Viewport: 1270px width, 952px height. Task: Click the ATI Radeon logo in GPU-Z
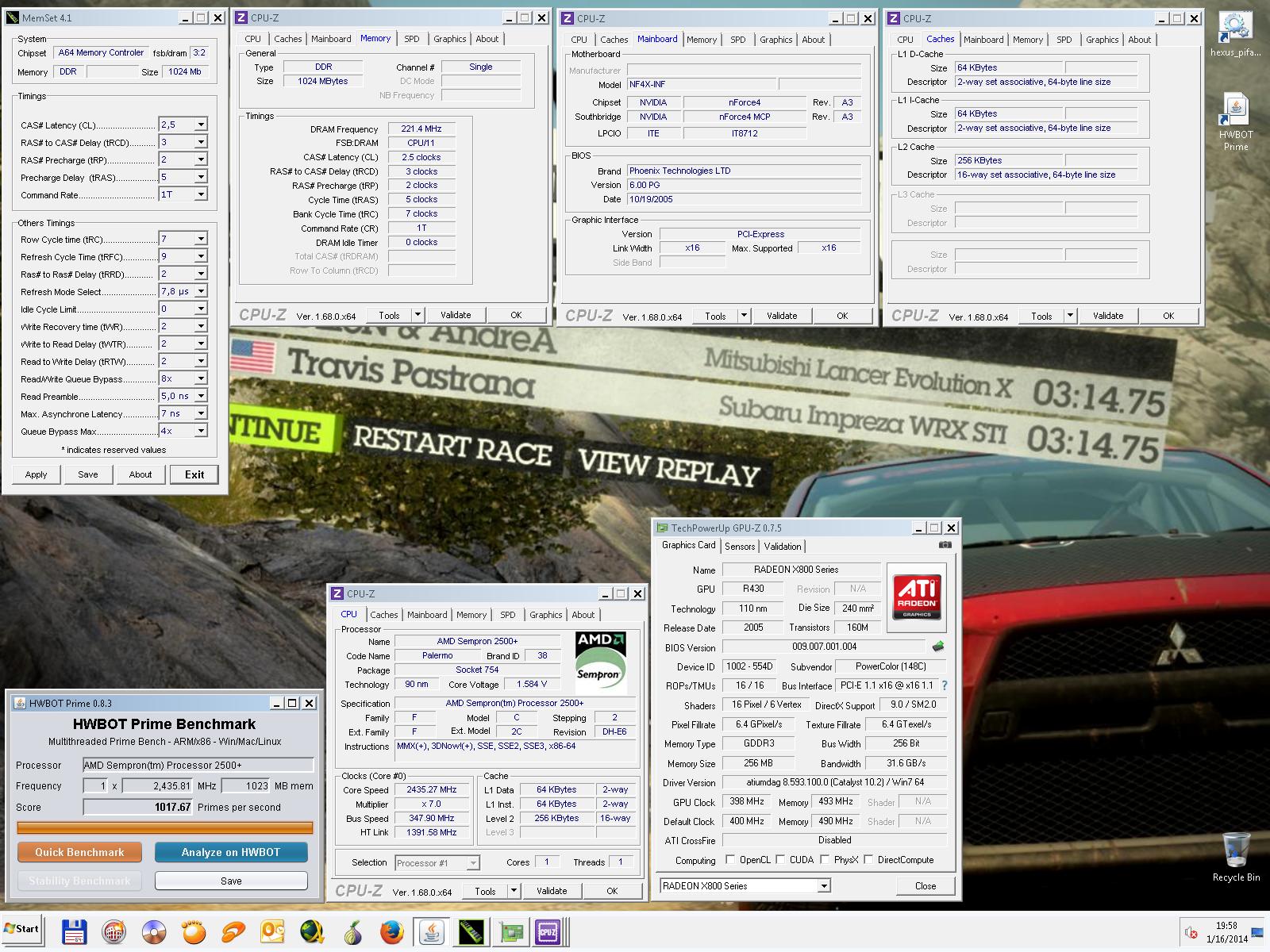[x=917, y=597]
